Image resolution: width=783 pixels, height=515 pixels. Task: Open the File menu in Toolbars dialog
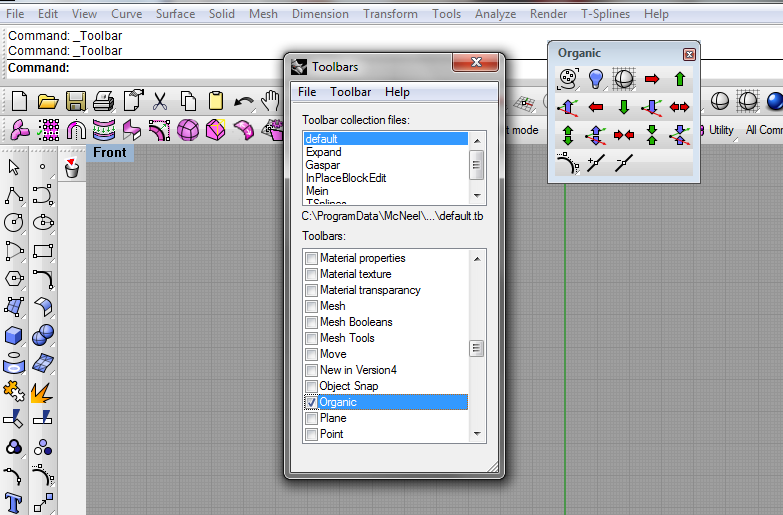coord(307,92)
